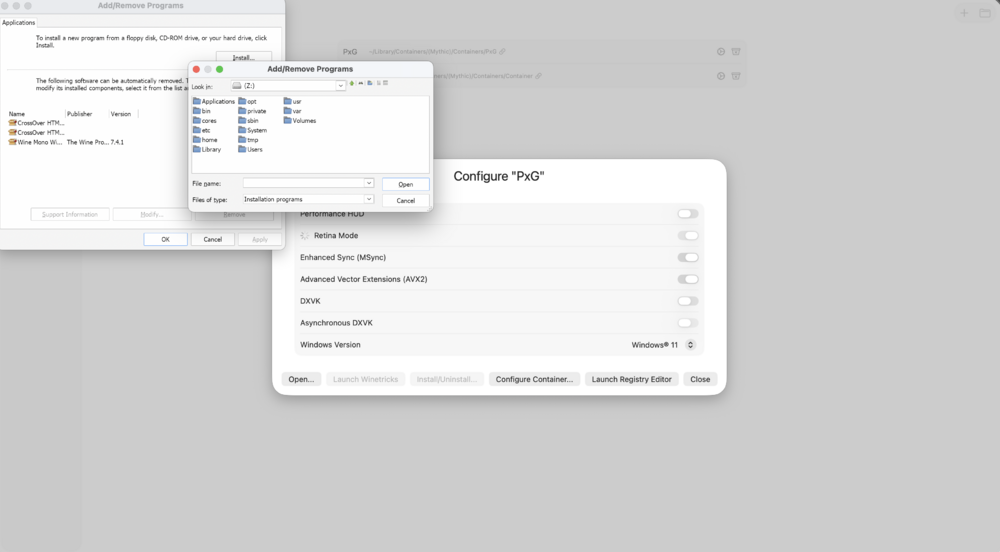
Task: Click Cancel in the file dialog
Action: 406,200
